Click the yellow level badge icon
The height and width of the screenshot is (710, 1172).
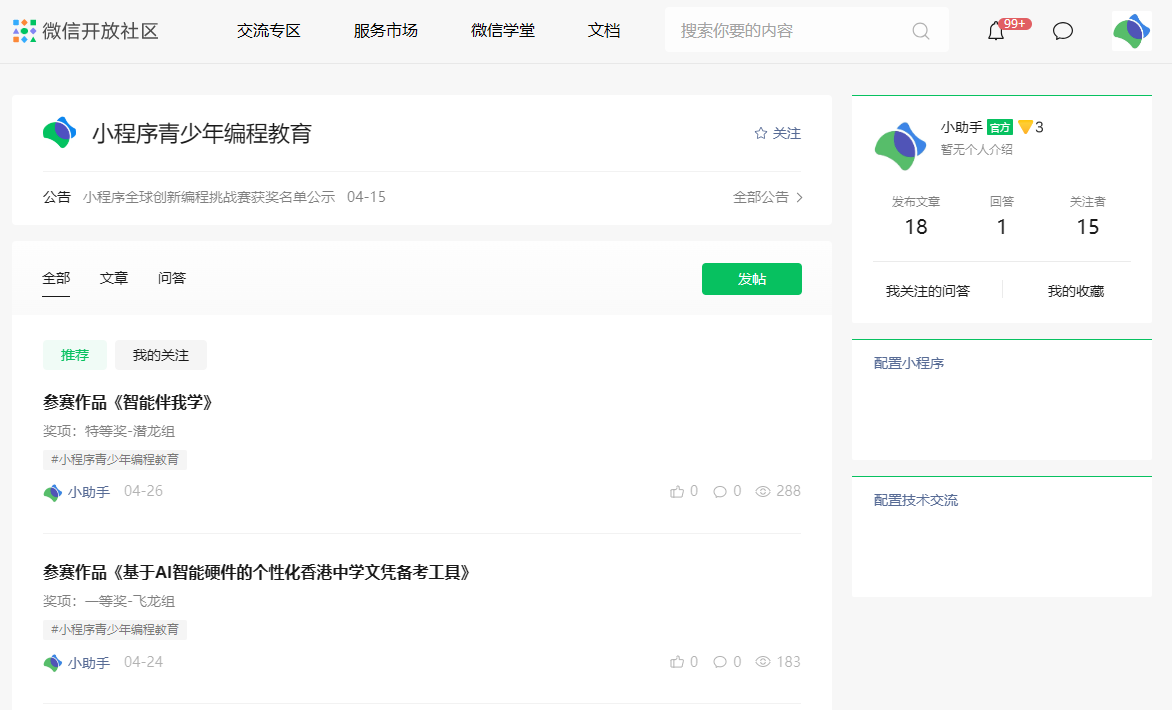tap(1026, 127)
